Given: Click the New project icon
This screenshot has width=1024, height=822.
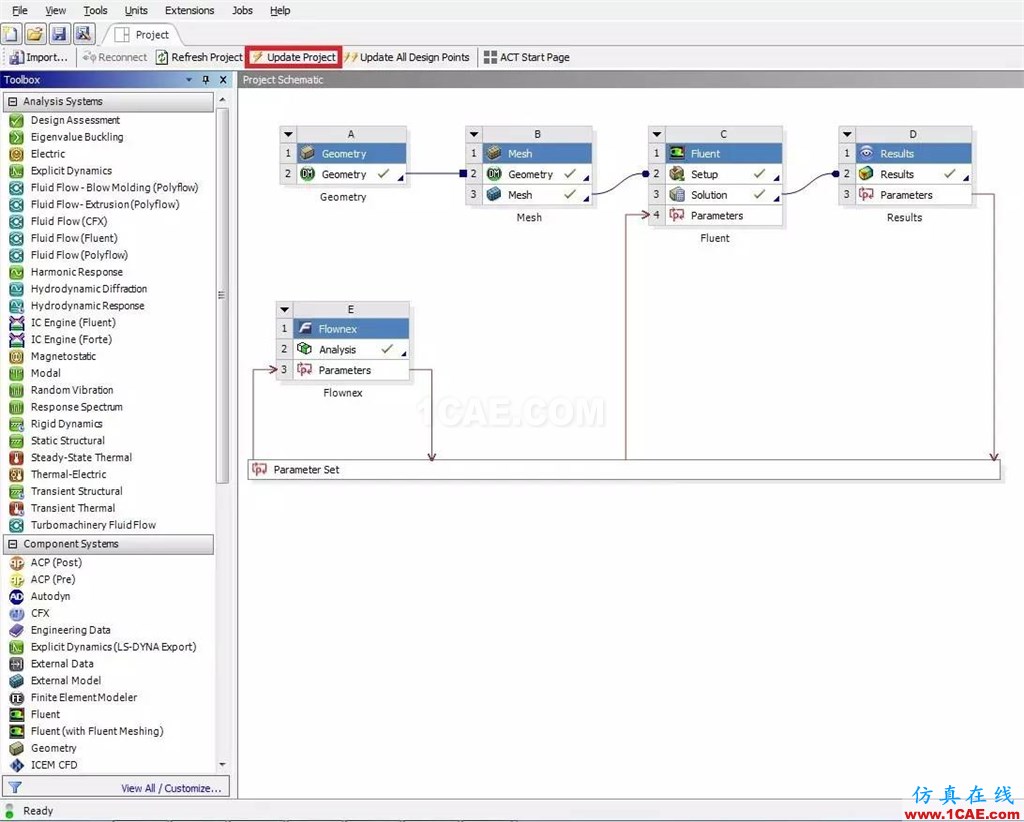Looking at the screenshot, I should 11,34.
